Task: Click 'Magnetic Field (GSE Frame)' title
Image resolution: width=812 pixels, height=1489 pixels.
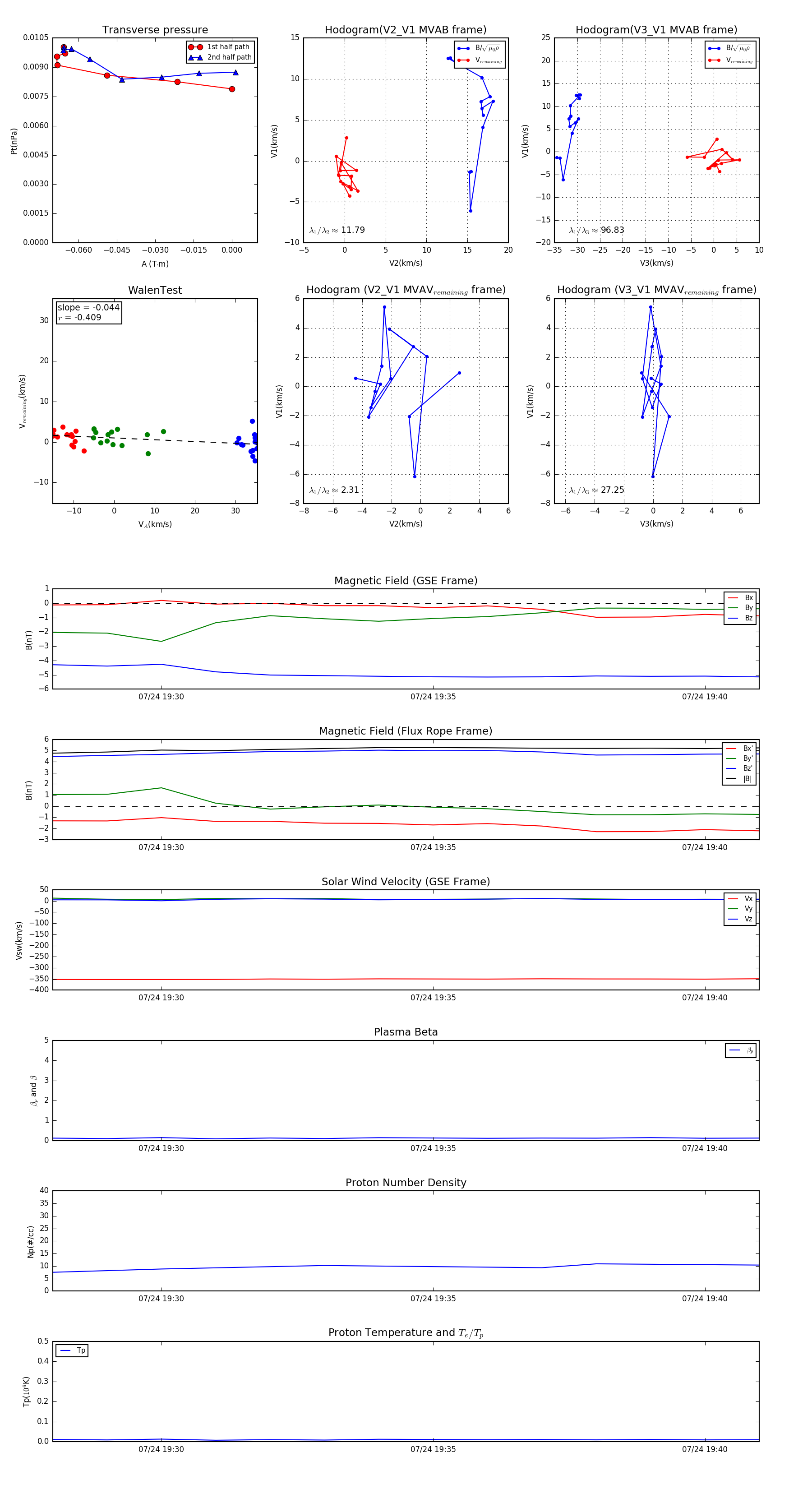Action: tap(406, 581)
